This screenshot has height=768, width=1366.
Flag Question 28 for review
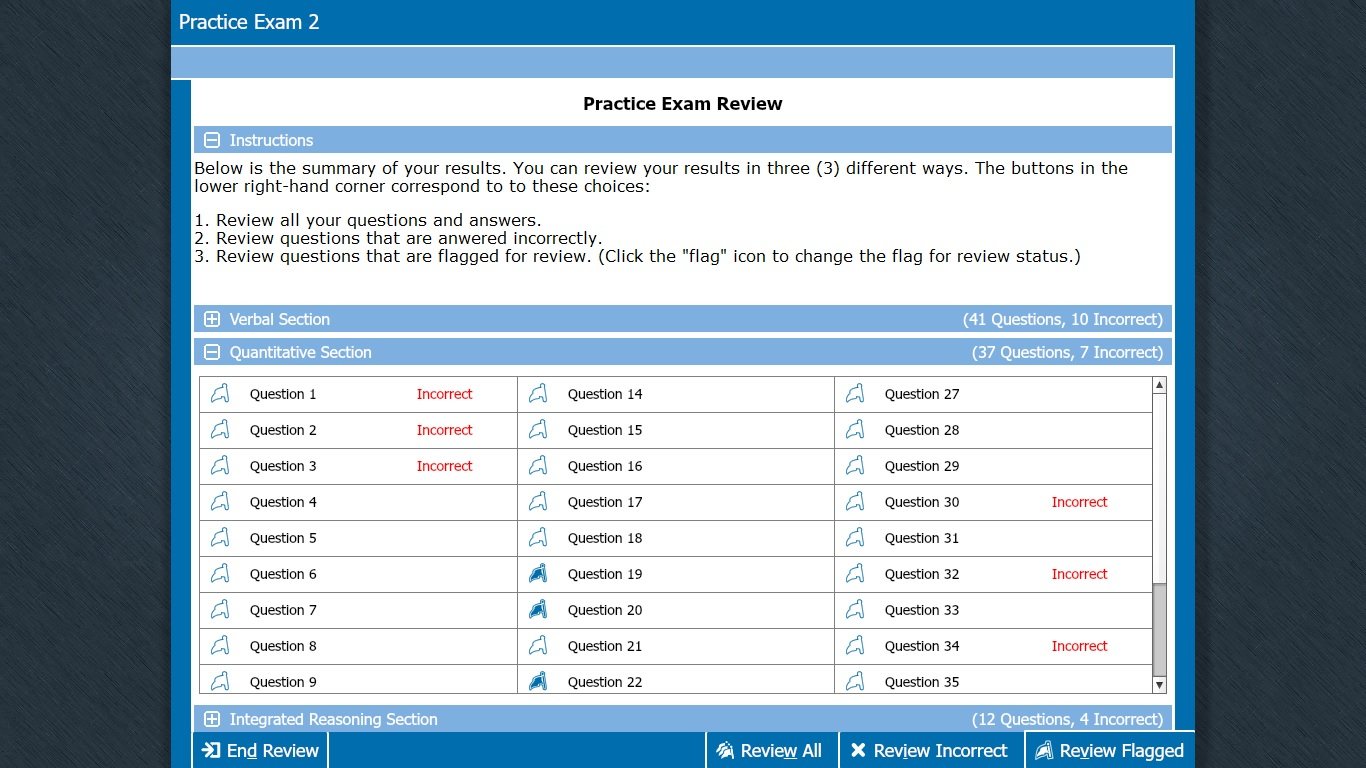pos(855,430)
